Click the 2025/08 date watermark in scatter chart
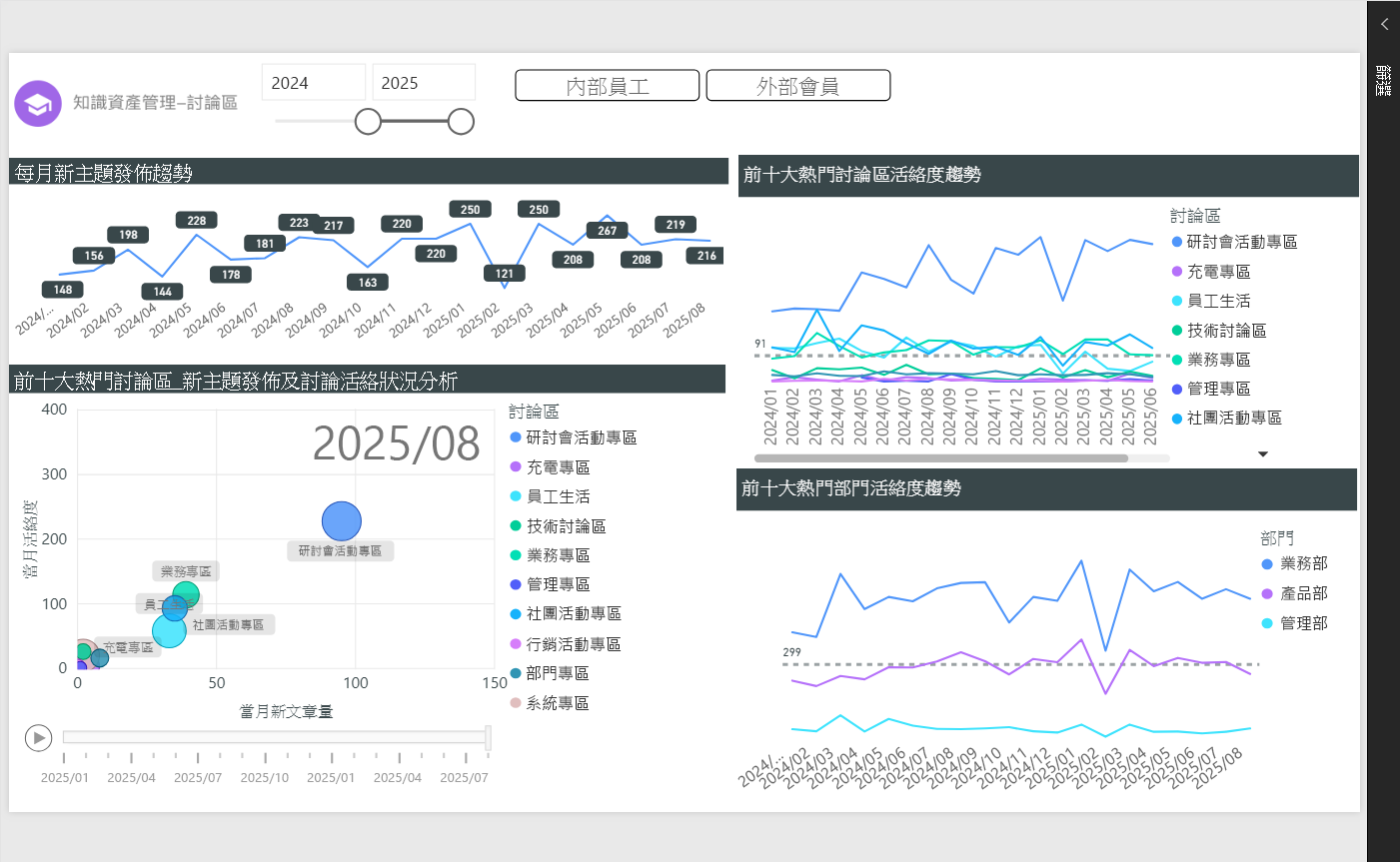The height and width of the screenshot is (862, 1400). click(397, 443)
